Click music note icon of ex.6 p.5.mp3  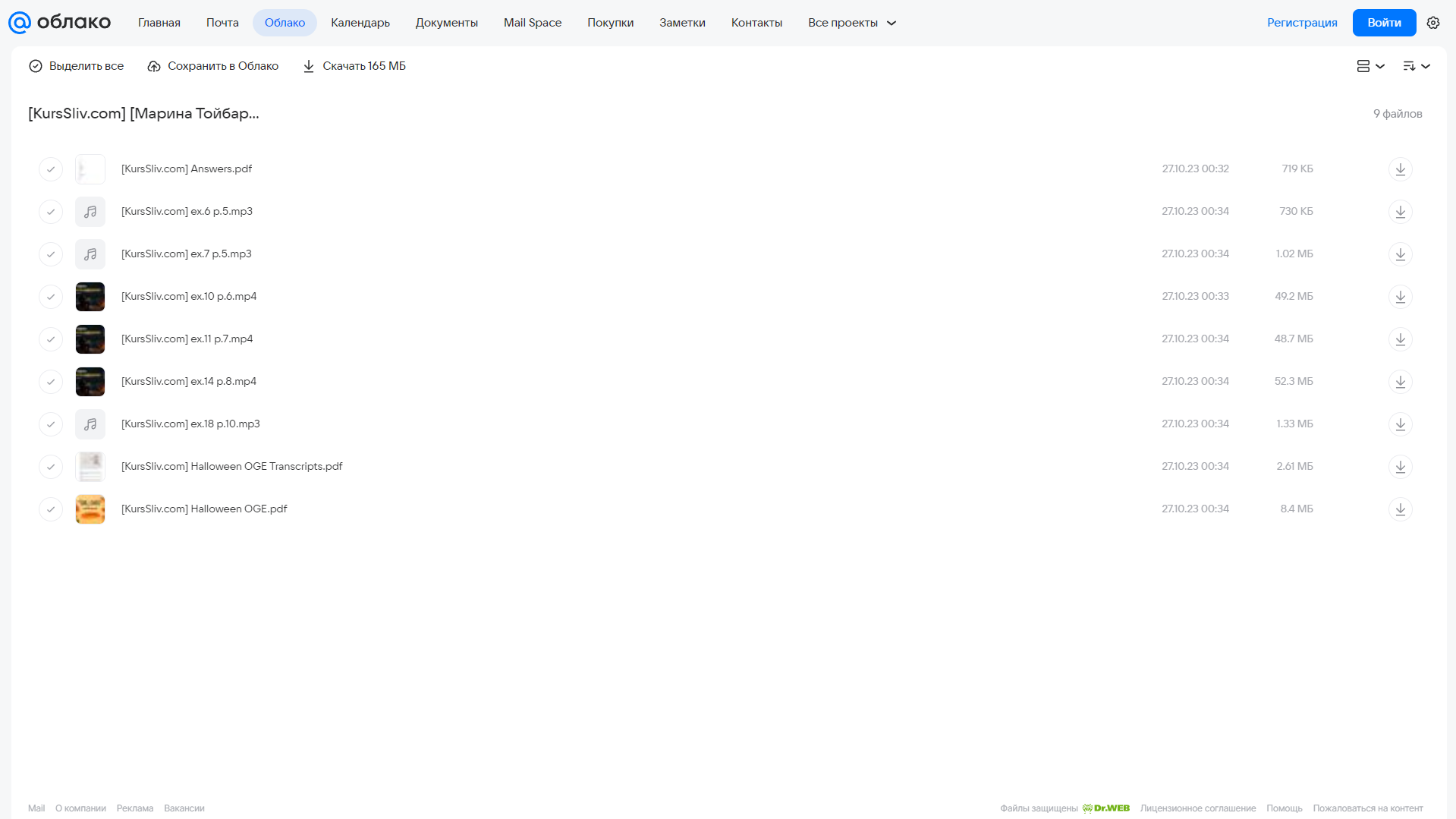(90, 212)
